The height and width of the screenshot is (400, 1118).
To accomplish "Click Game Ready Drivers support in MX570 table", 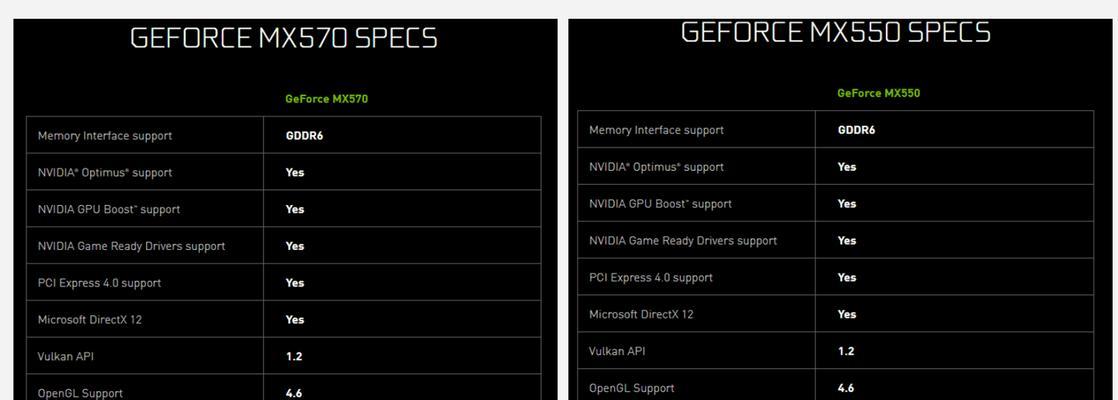I will (x=131, y=246).
